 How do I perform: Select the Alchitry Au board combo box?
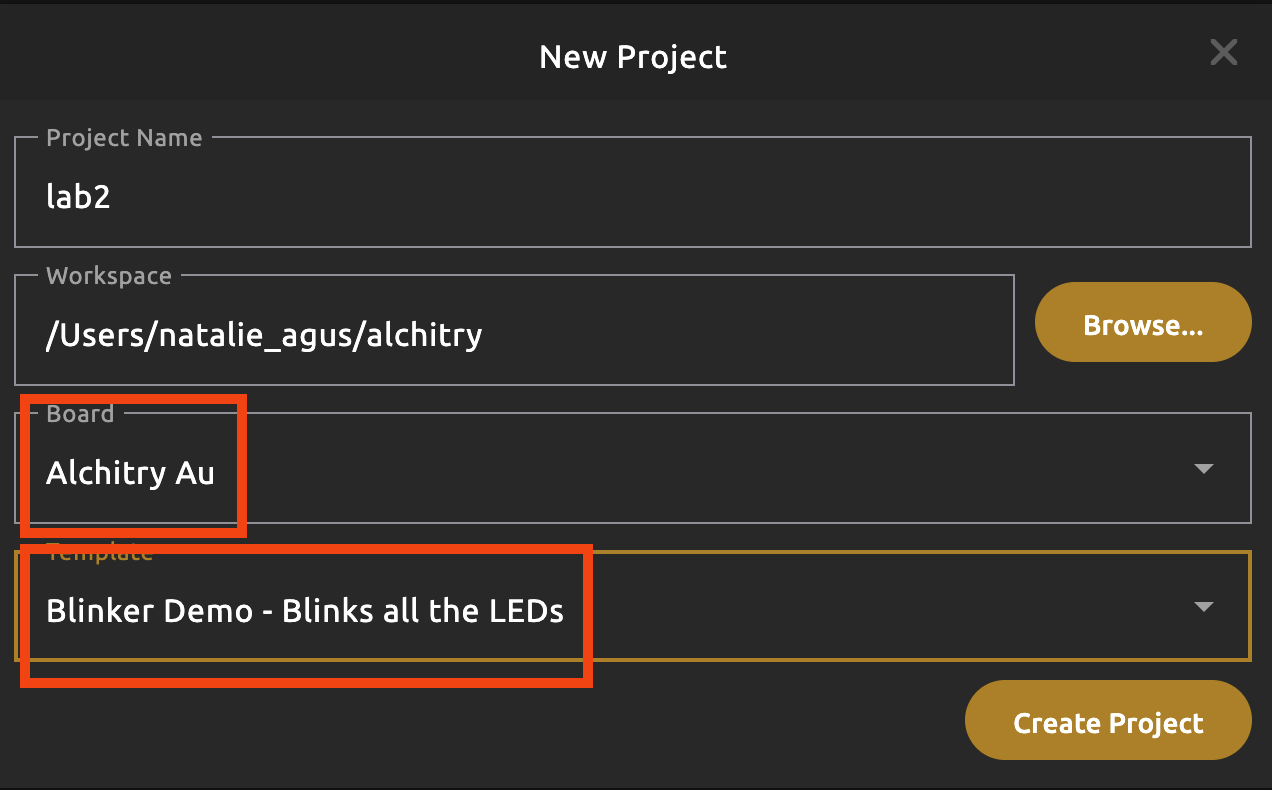[x=700, y=468]
